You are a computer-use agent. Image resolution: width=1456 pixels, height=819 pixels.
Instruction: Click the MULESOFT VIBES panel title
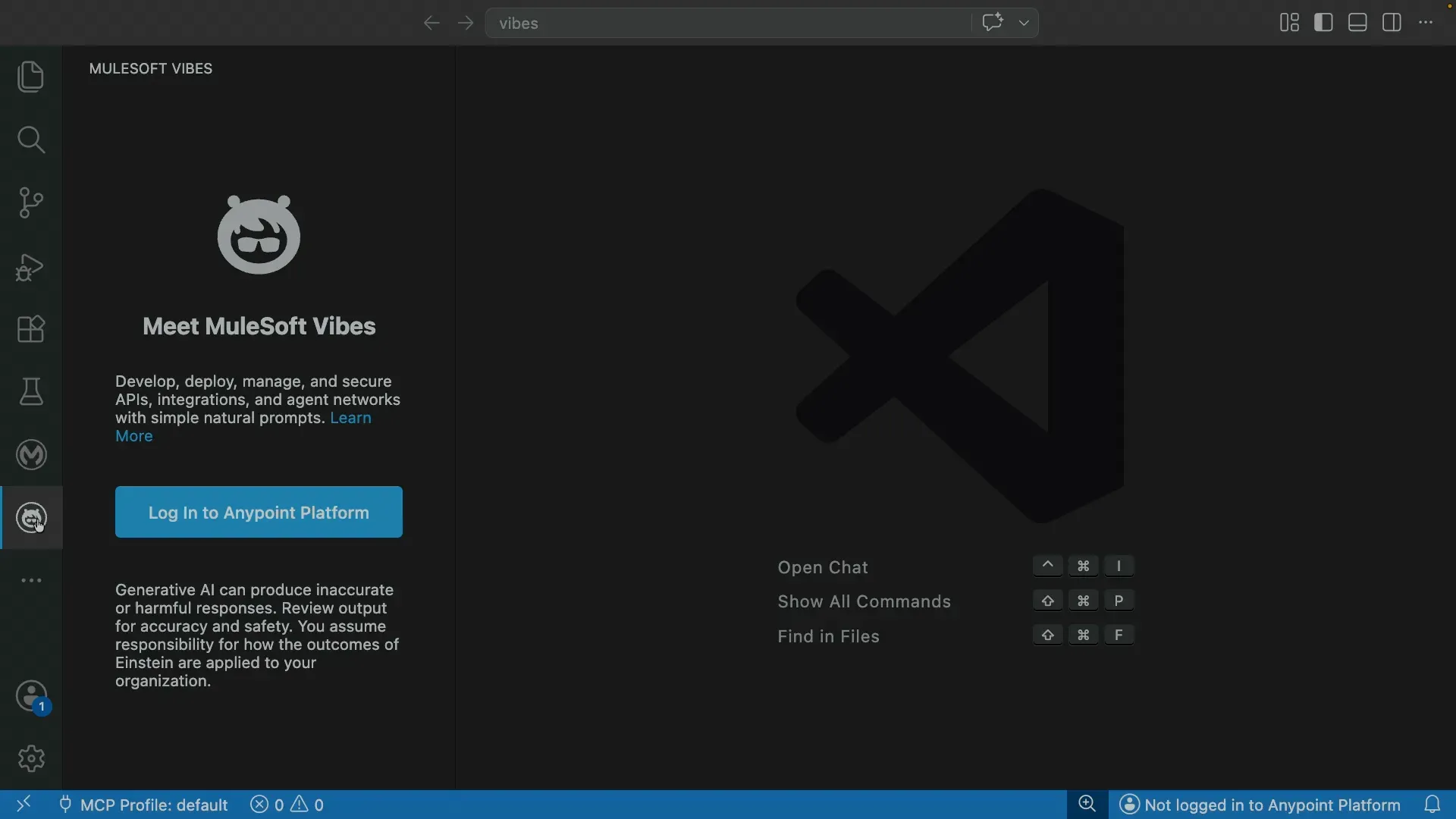click(151, 68)
